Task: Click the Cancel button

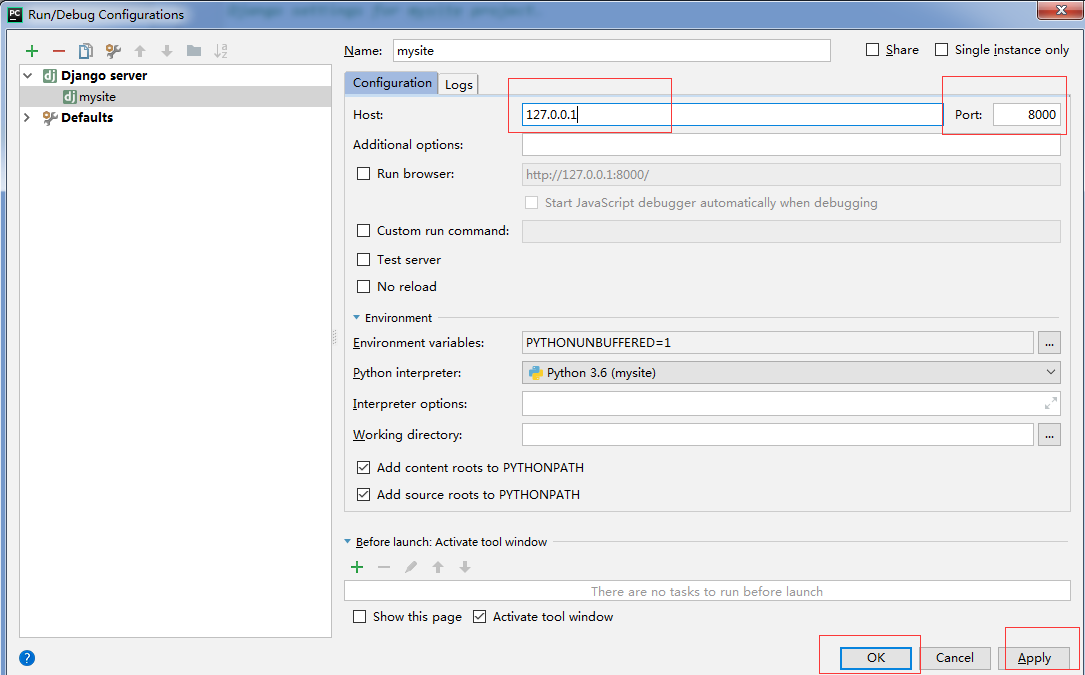Action: coord(955,658)
